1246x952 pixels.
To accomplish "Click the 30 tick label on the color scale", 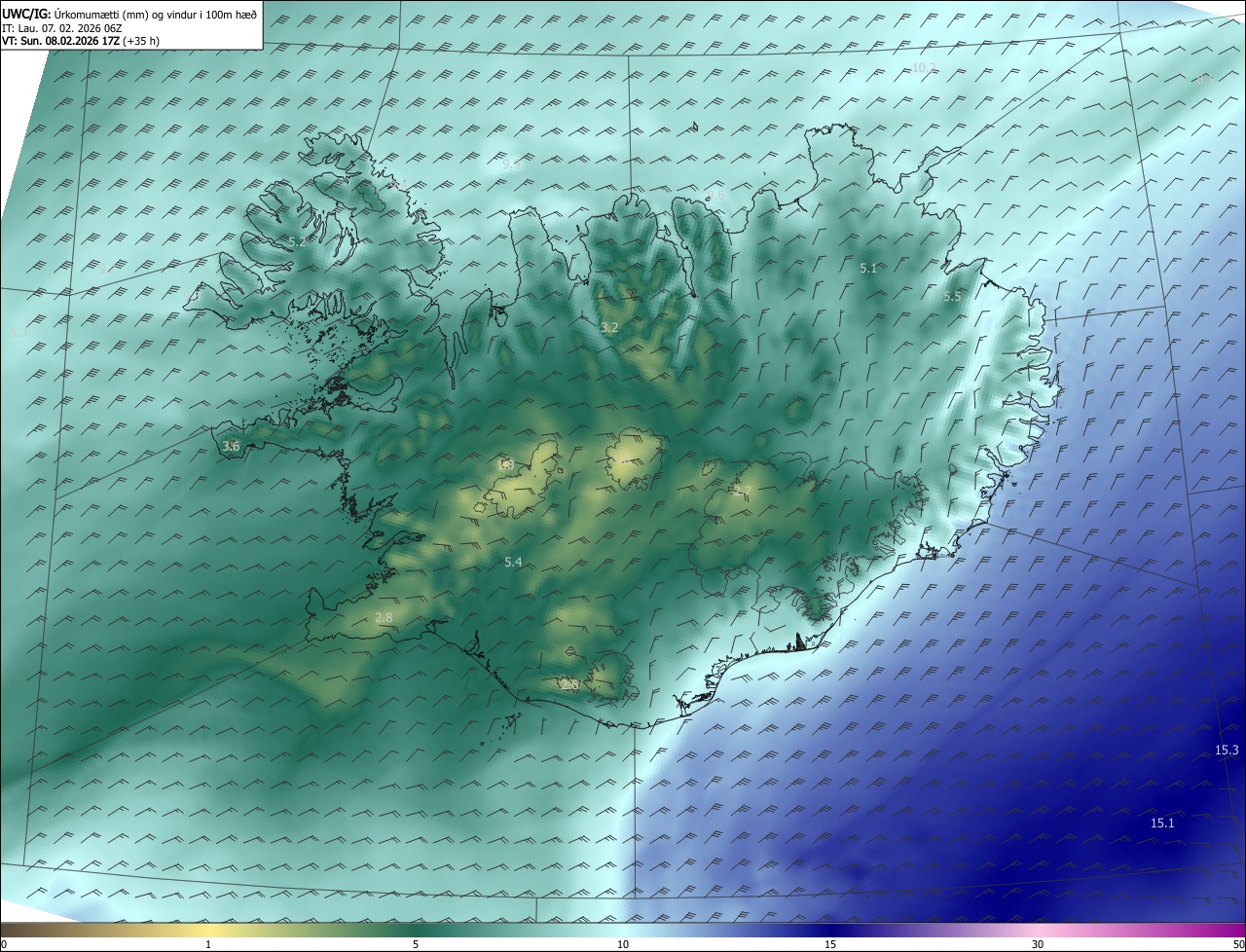I will coord(1038,944).
